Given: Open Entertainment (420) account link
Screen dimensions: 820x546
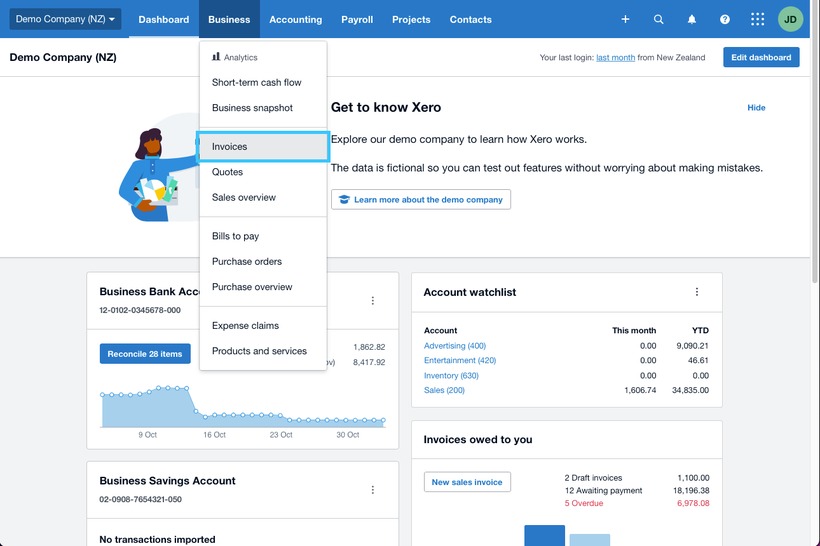Looking at the screenshot, I should [460, 360].
